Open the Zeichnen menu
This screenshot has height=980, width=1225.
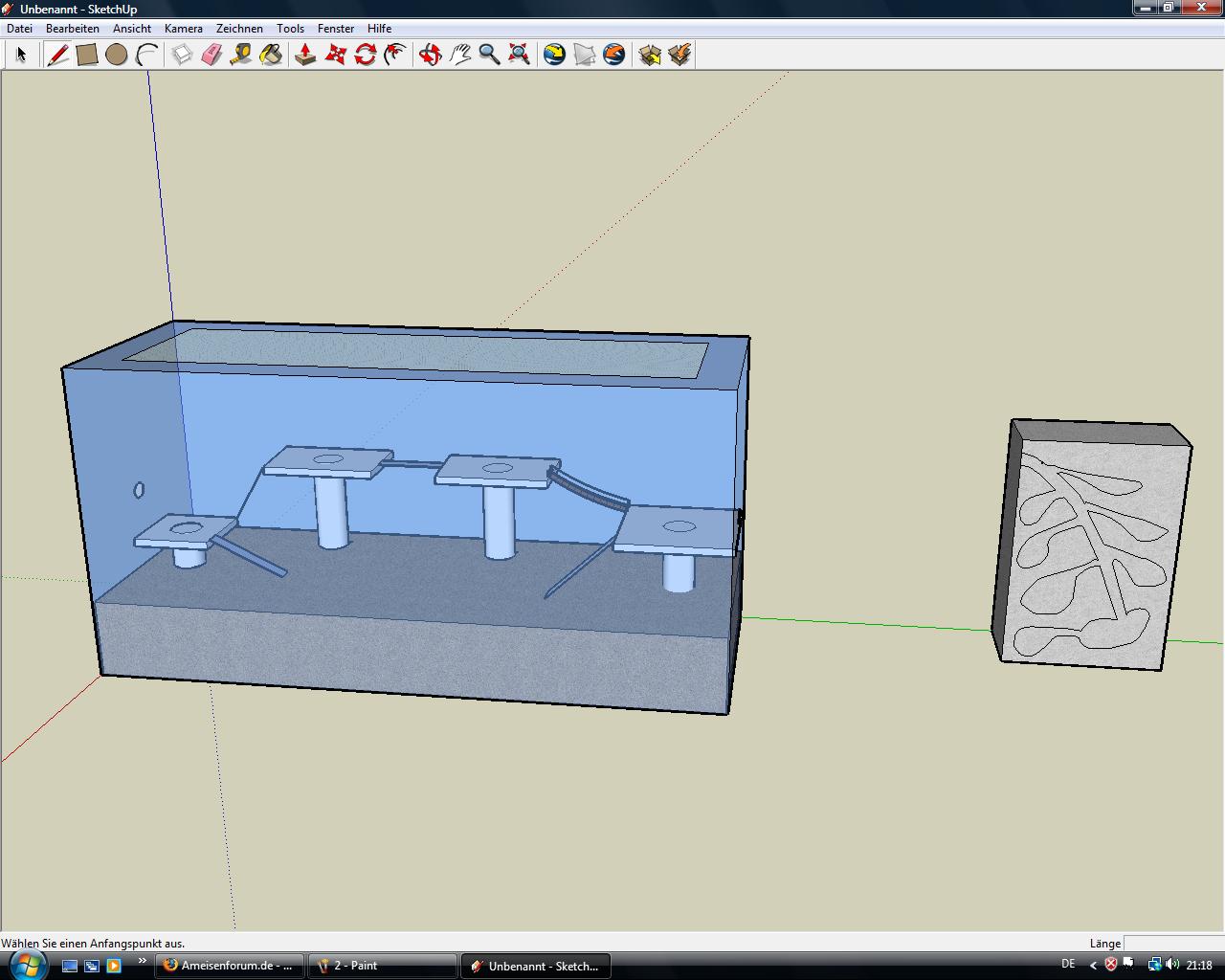[x=239, y=29]
